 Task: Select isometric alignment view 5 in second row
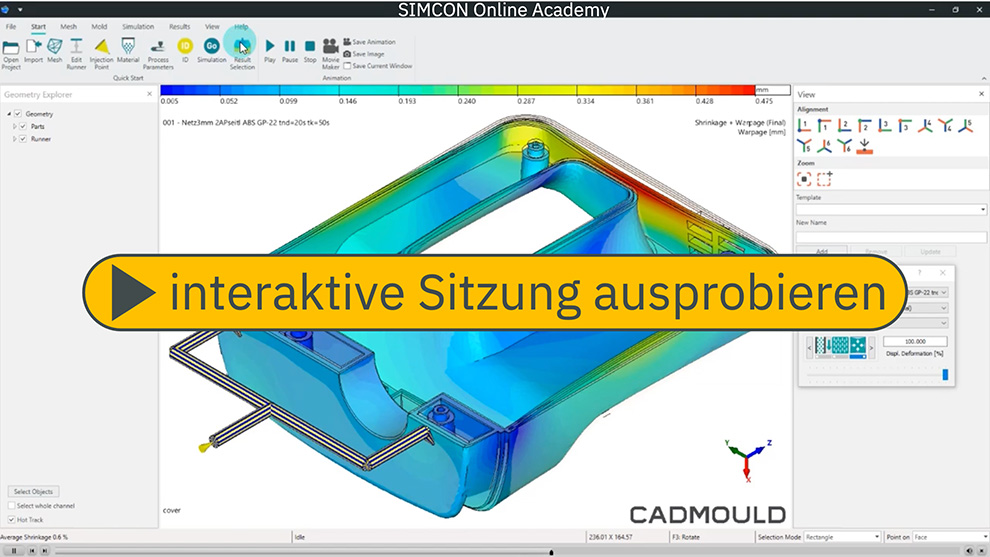click(804, 146)
